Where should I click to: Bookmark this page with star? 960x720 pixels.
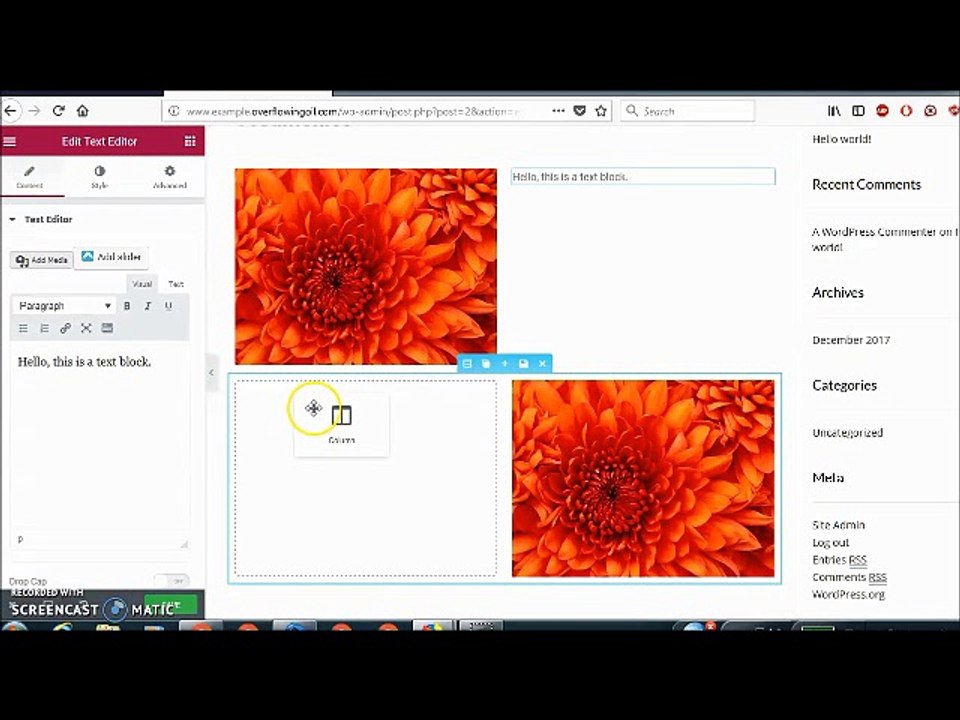pyautogui.click(x=601, y=111)
